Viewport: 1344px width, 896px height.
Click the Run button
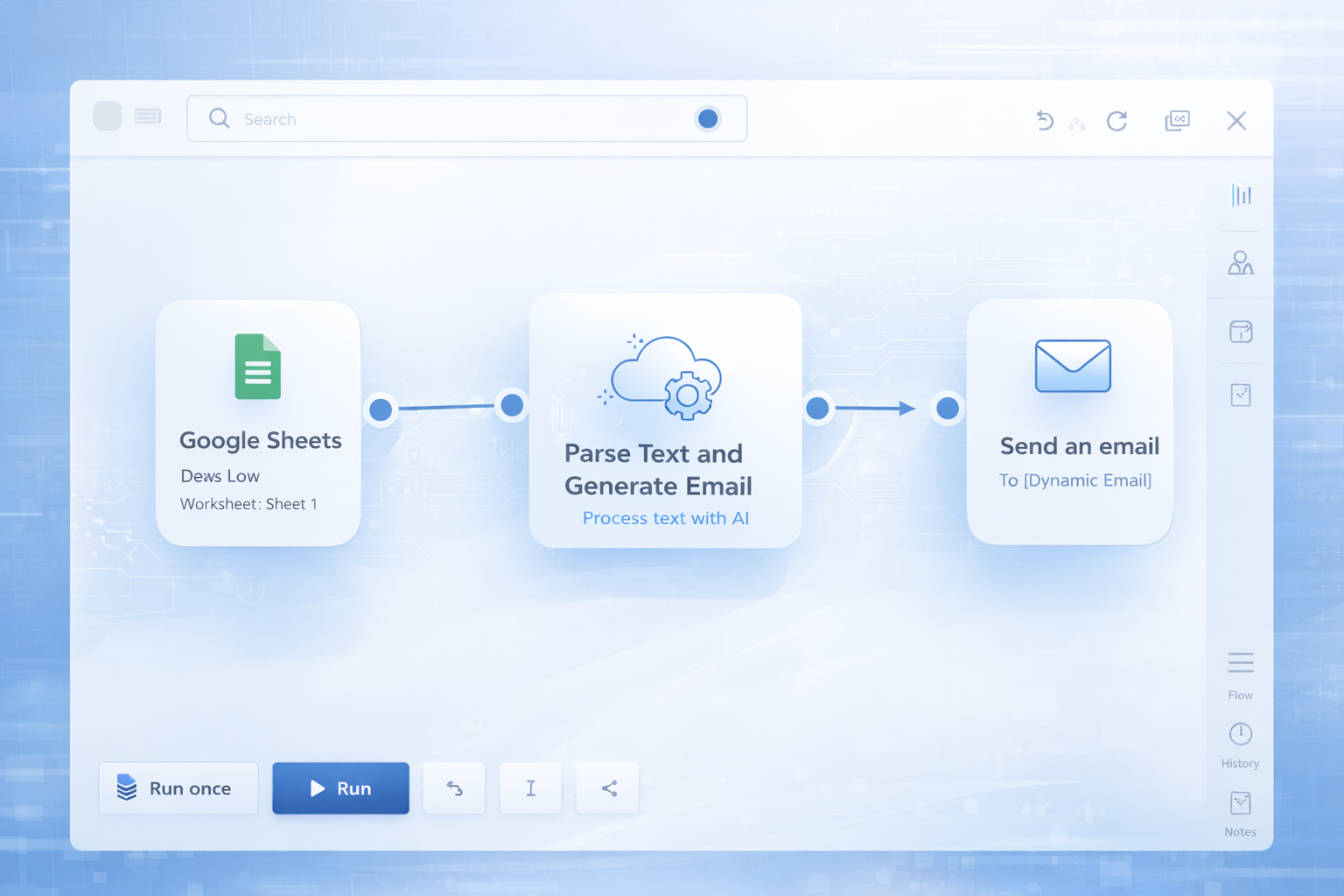340,787
